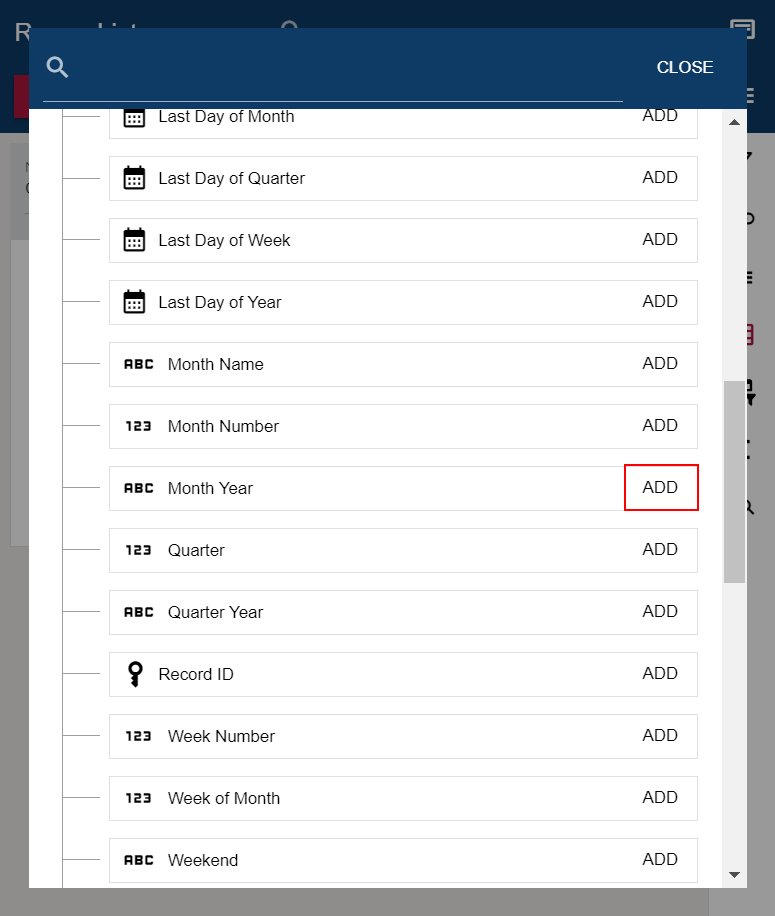Add Last Day of Quarter field

tap(660, 177)
